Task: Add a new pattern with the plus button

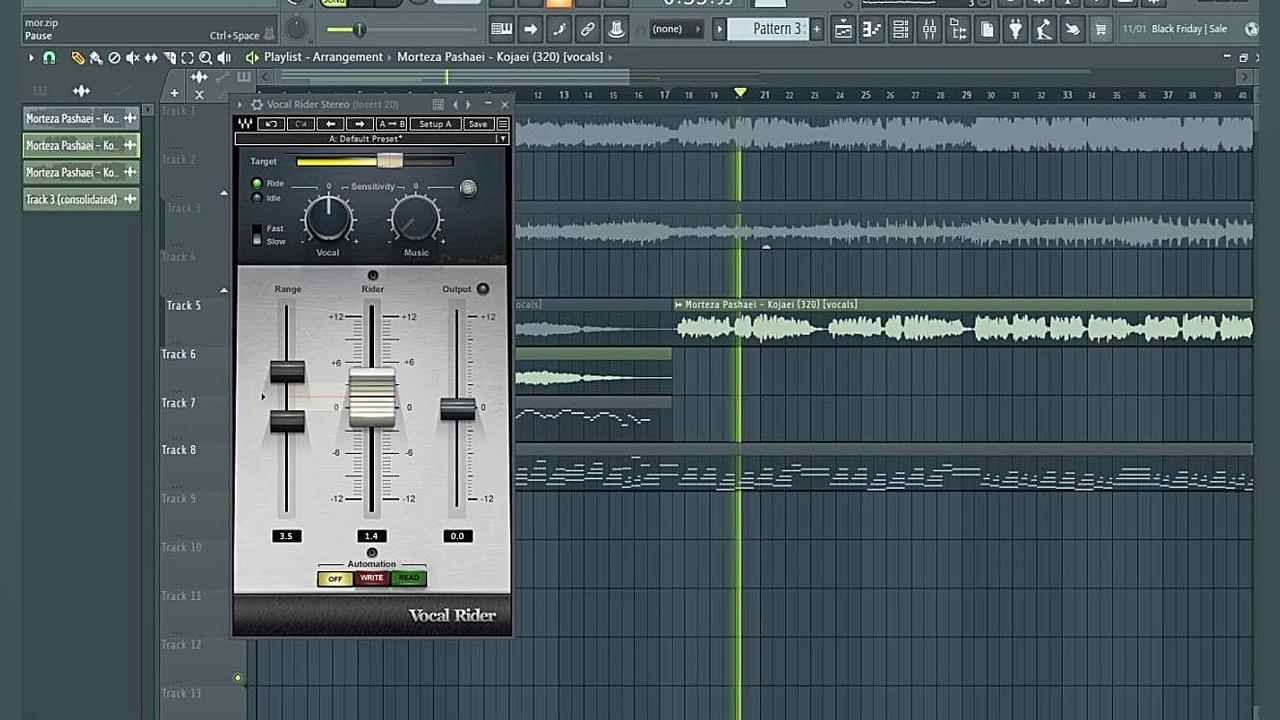Action: 816,29
